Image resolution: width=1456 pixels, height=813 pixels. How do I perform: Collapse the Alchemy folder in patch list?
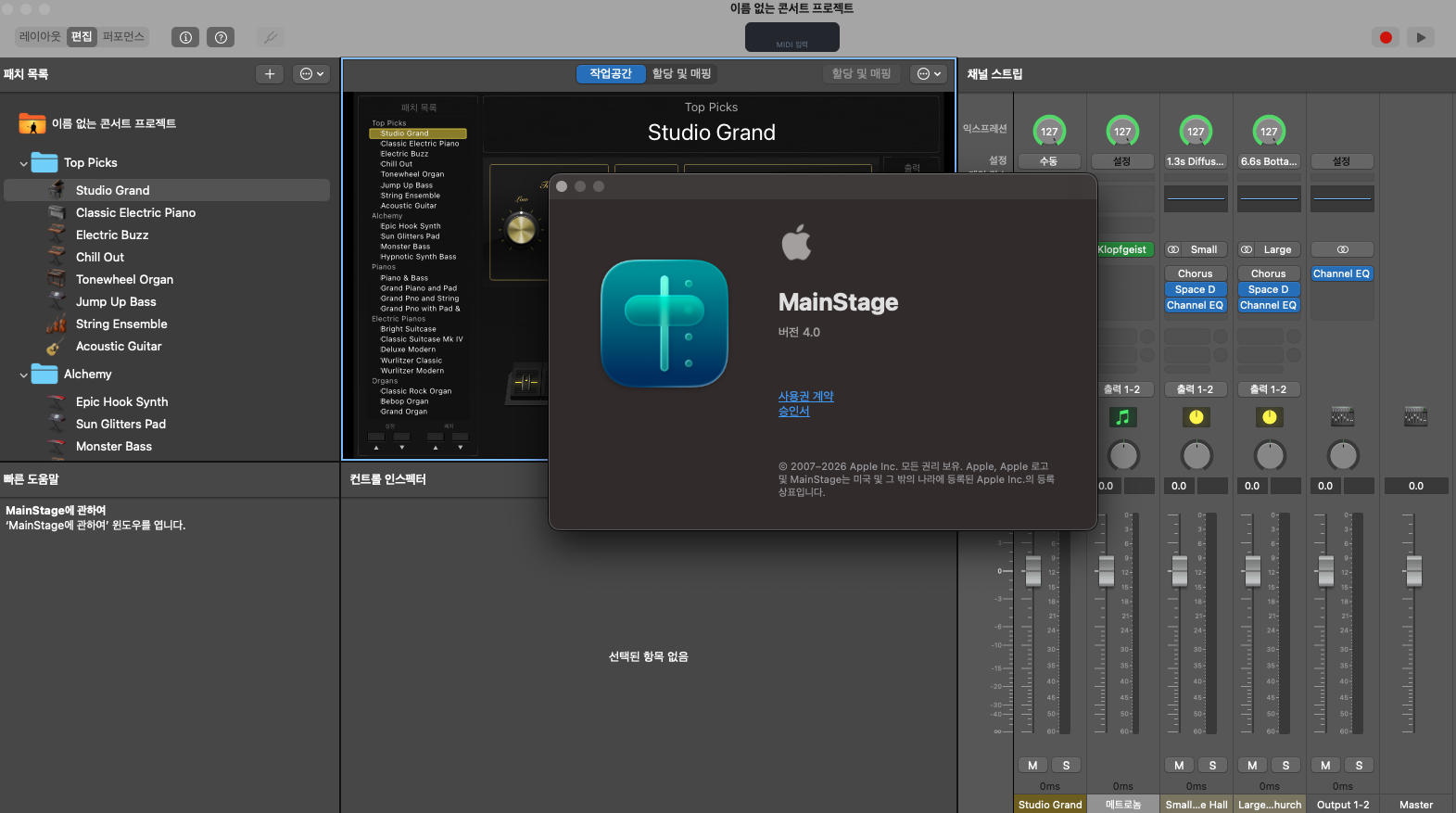23,375
